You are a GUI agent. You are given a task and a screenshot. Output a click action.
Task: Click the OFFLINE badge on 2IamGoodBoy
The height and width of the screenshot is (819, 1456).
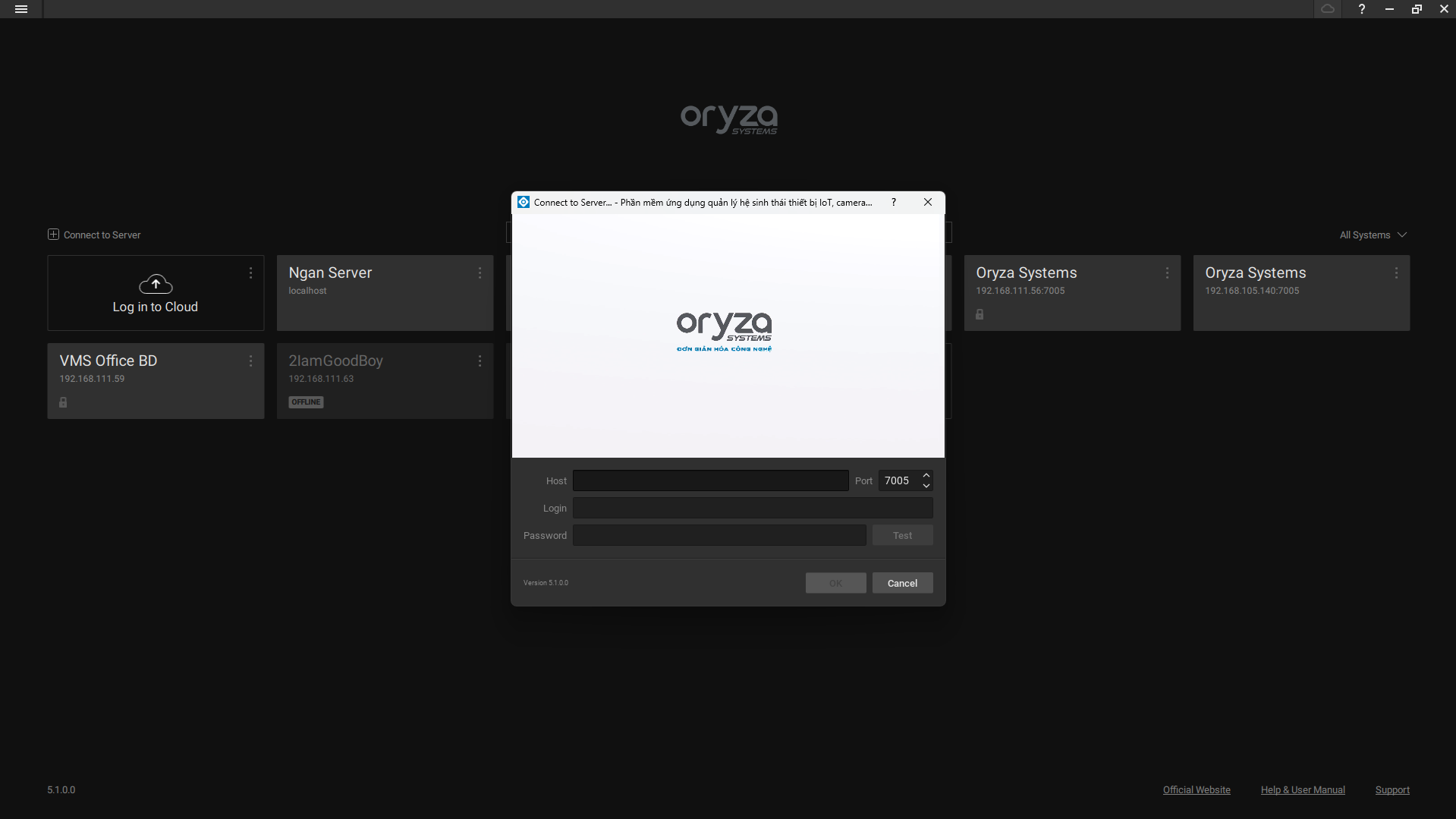(306, 402)
